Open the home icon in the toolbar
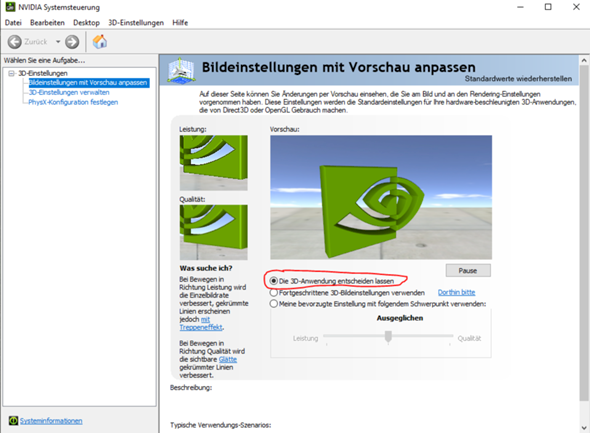Screen dimensions: 590x433 click(100, 41)
